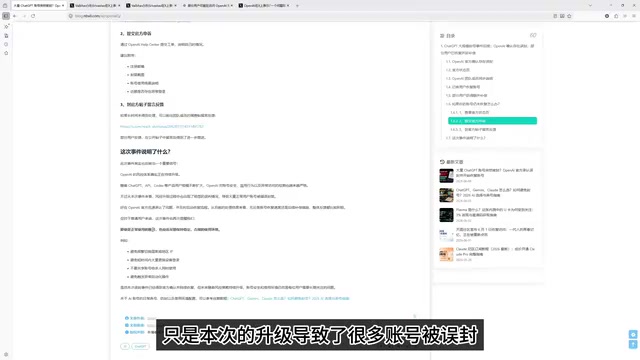This screenshot has height=360, width=640.
Task: Open the browser main menu icon
Action: pyautogui.click(x=634, y=16)
